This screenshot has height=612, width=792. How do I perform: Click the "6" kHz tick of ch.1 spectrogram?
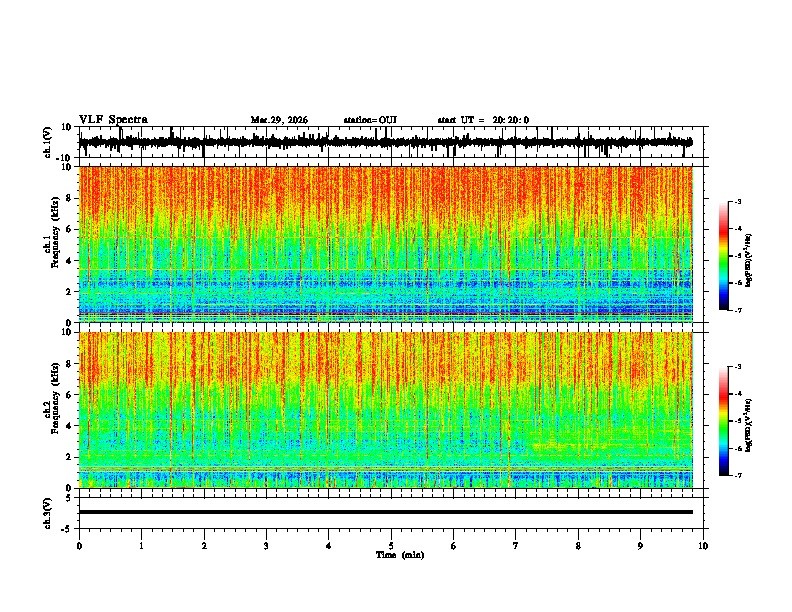click(x=69, y=229)
